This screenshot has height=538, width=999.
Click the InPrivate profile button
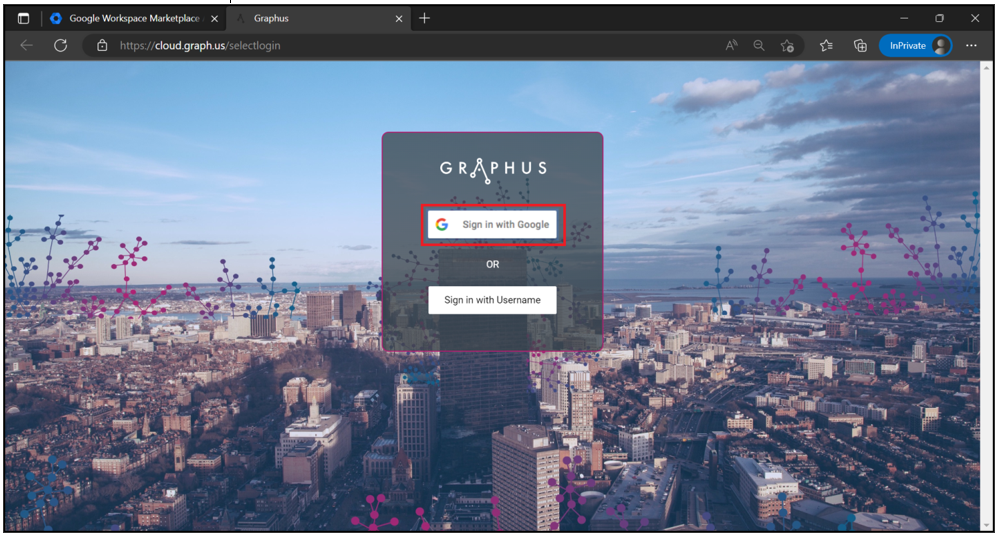pyautogui.click(x=916, y=45)
